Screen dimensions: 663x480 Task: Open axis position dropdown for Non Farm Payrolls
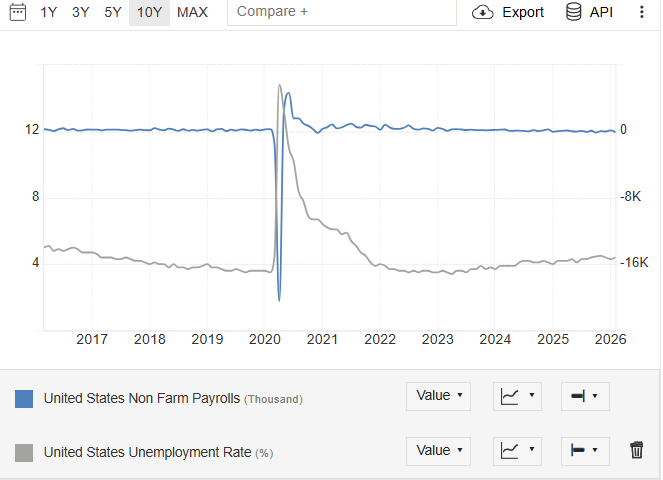pos(585,396)
